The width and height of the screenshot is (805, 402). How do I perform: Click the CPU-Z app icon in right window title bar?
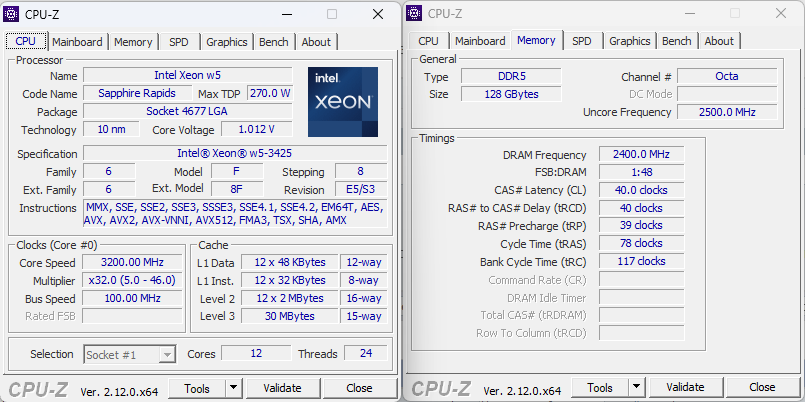(x=414, y=13)
